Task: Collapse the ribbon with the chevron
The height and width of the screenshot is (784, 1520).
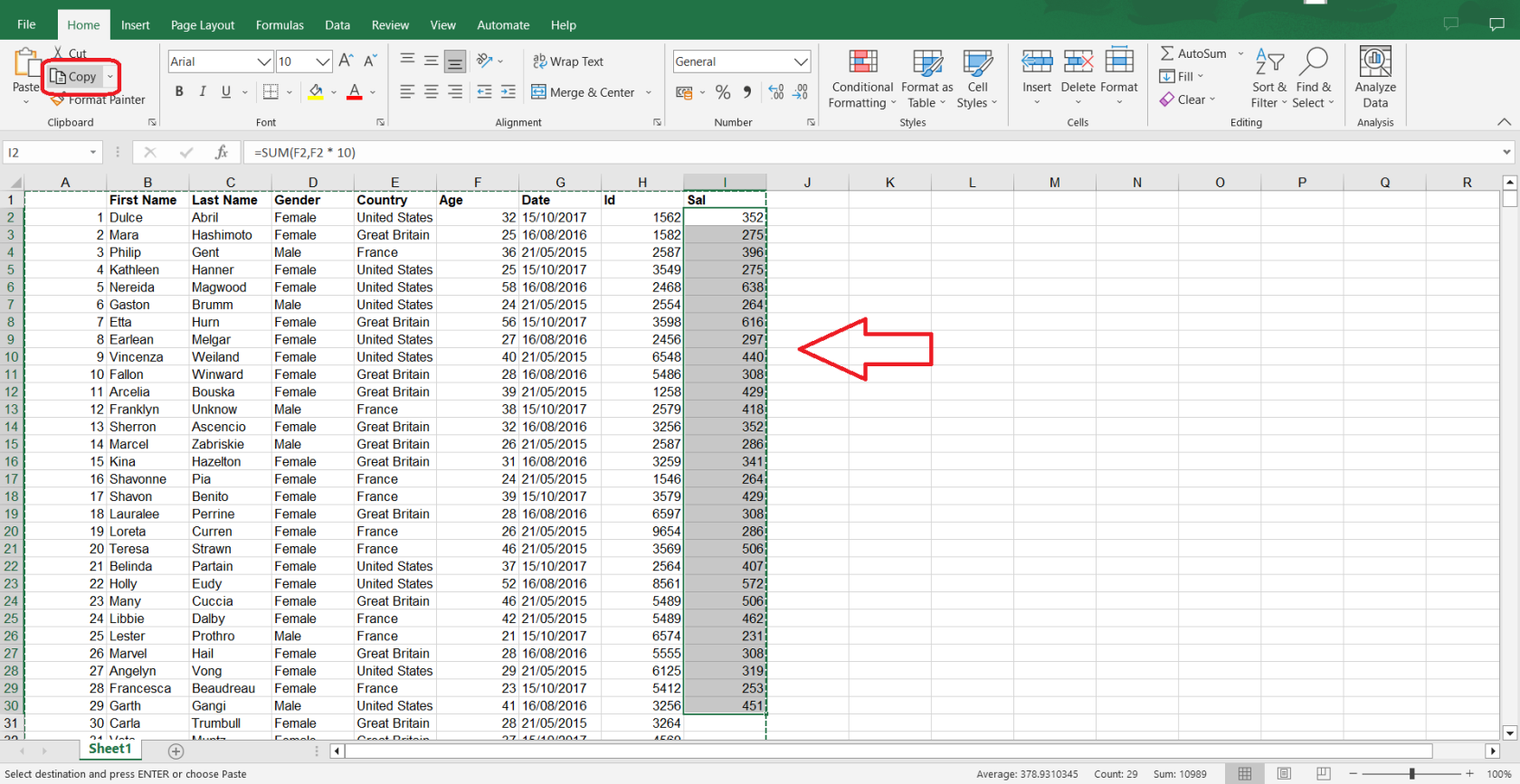Action: click(1504, 122)
